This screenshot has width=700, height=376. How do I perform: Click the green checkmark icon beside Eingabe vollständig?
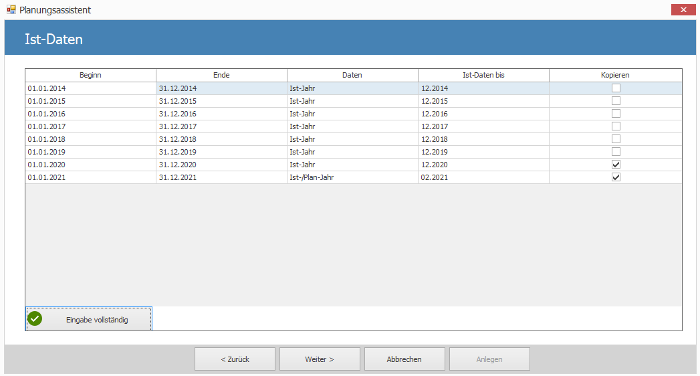coord(35,319)
